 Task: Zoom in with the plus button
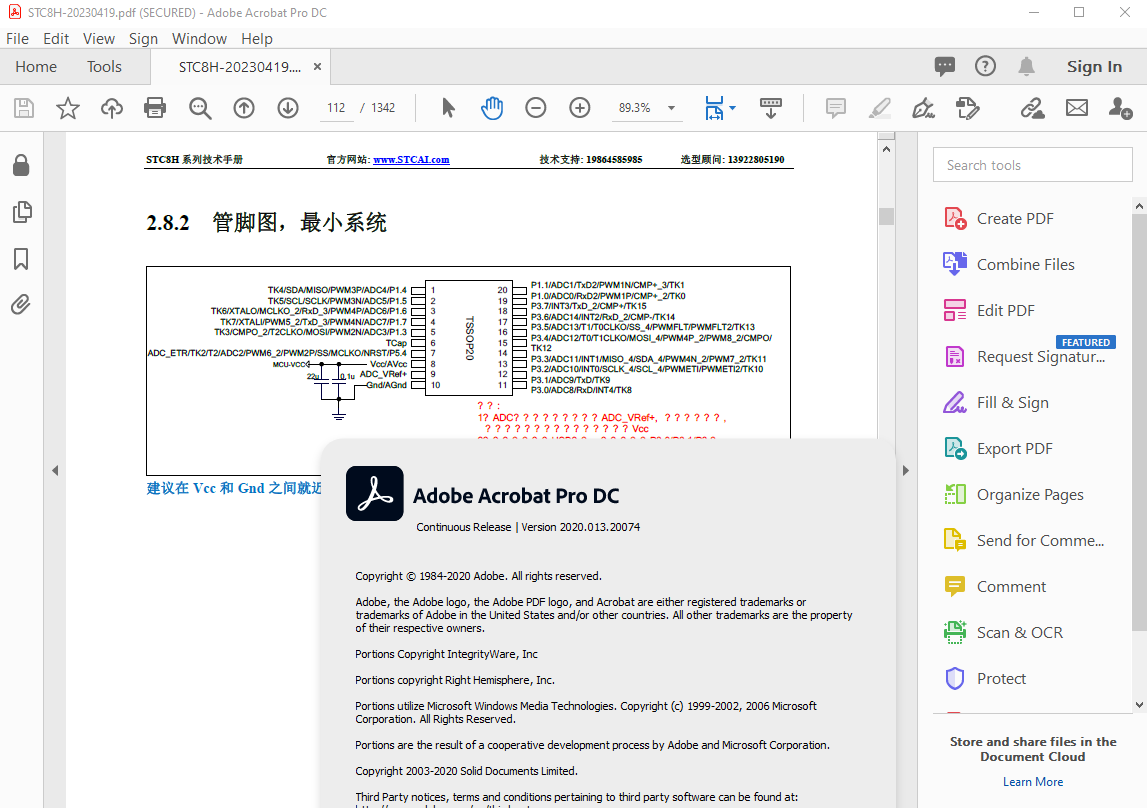point(580,108)
